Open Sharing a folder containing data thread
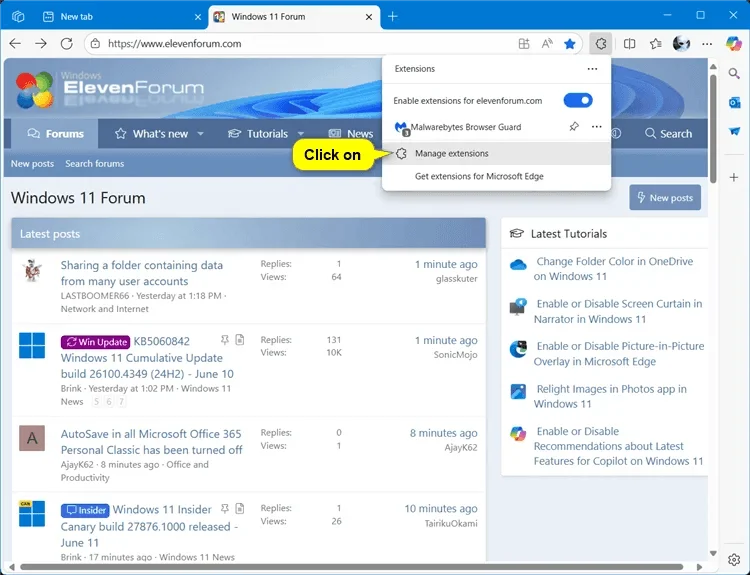The width and height of the screenshot is (750, 575). (x=142, y=273)
